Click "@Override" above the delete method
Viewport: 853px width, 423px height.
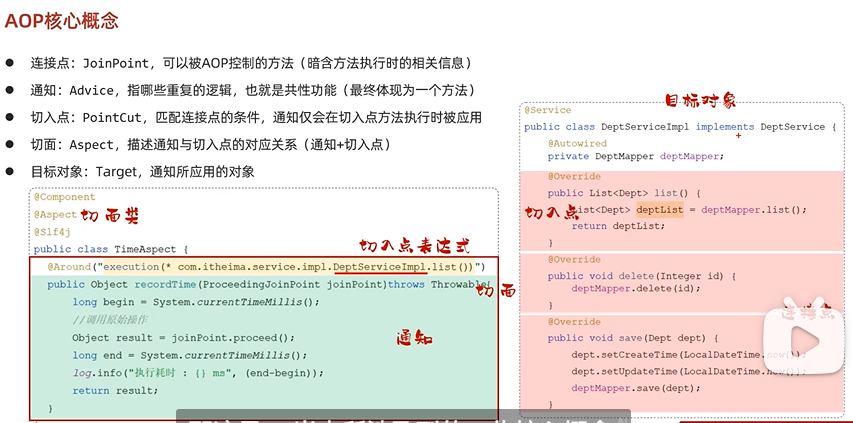[x=574, y=259]
